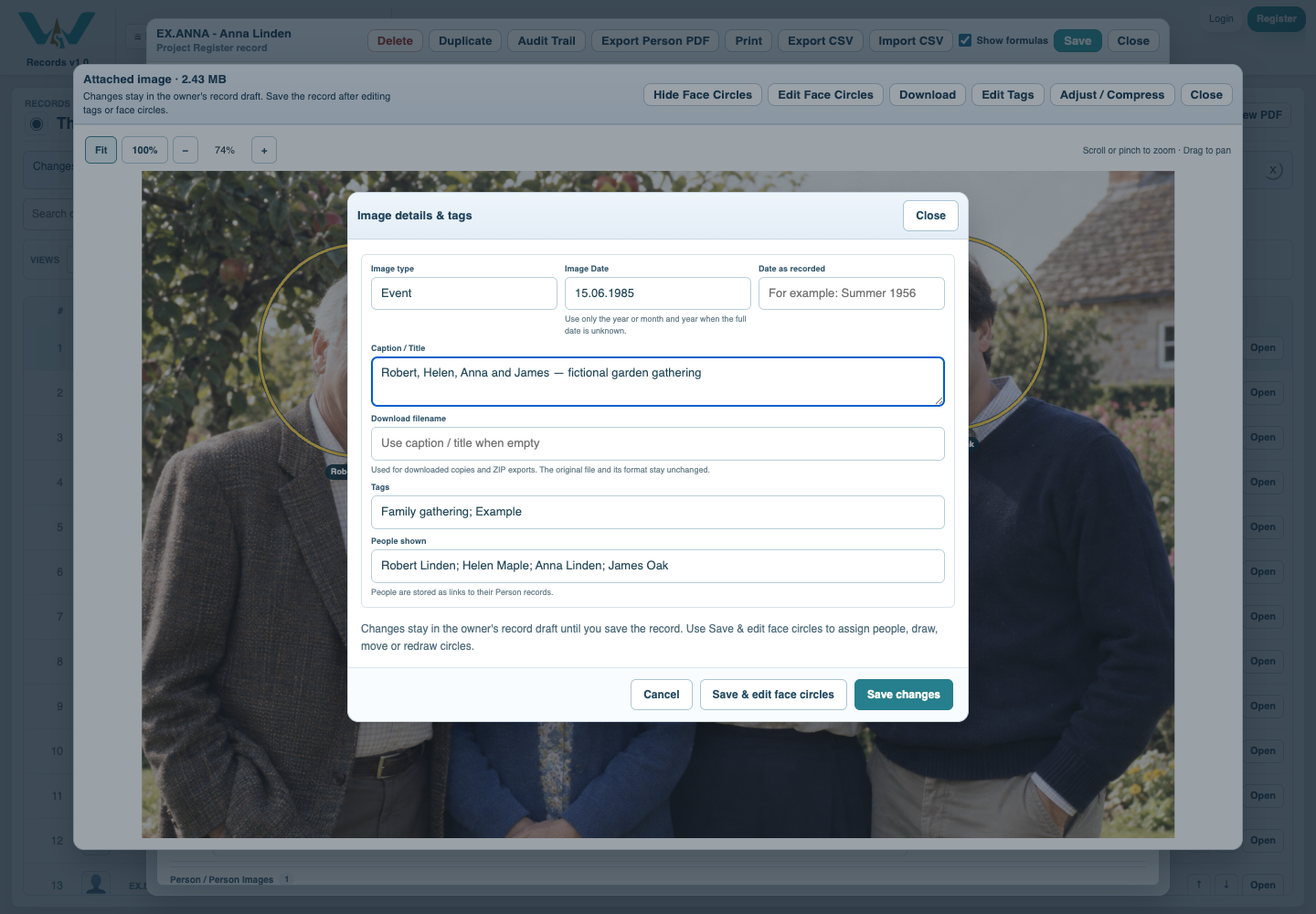Open the Image type field showing Event
Image resolution: width=1316 pixels, height=914 pixels.
464,293
